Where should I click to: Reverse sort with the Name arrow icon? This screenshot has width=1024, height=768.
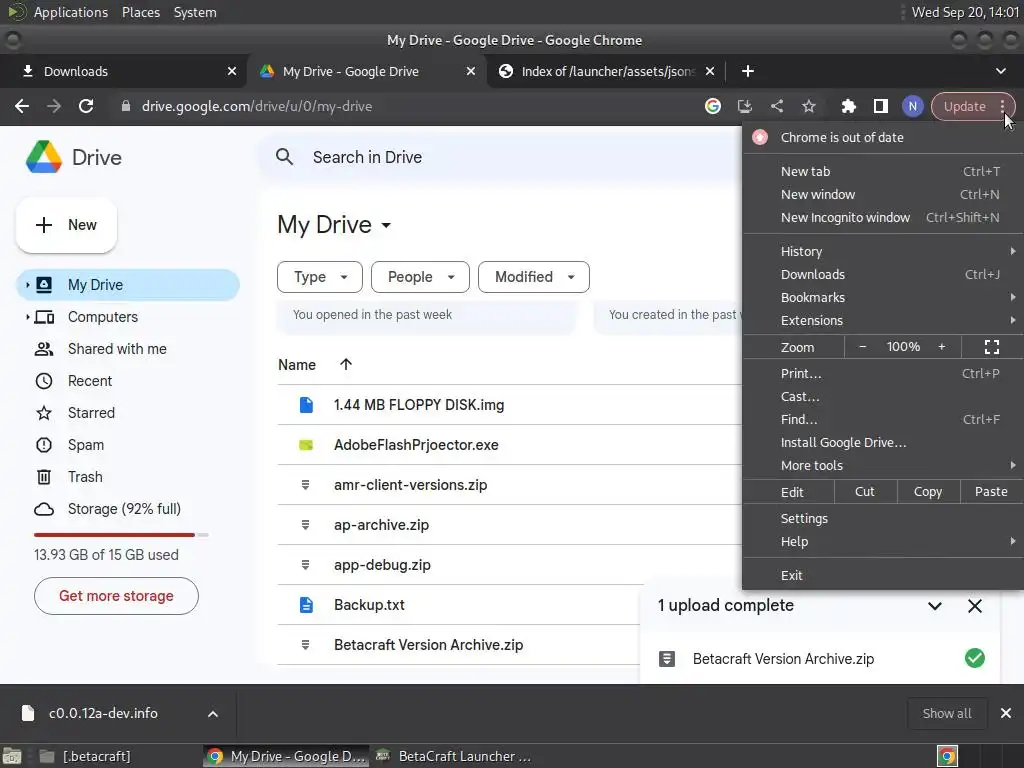tap(345, 364)
